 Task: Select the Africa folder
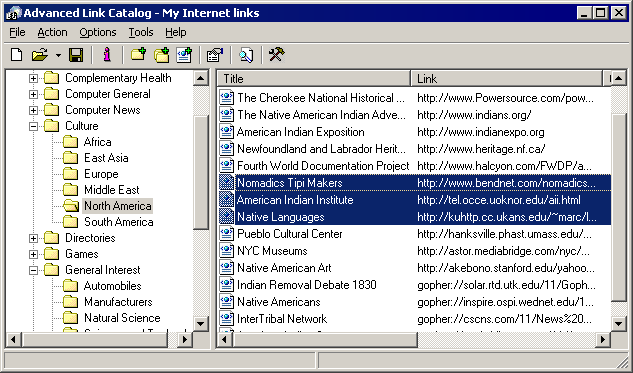[x=97, y=142]
